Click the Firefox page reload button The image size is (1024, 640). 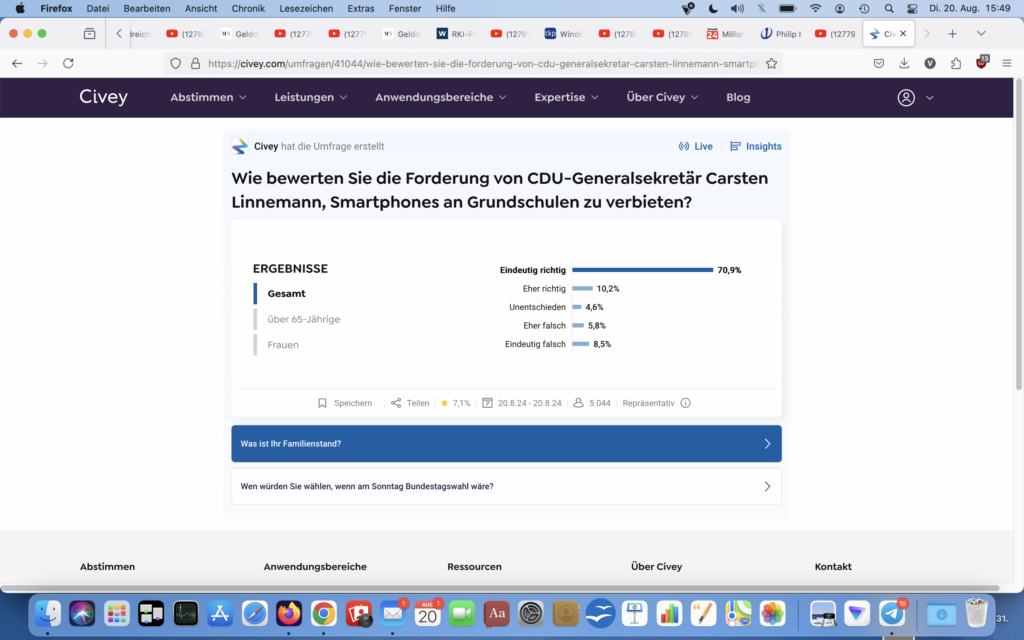point(68,63)
